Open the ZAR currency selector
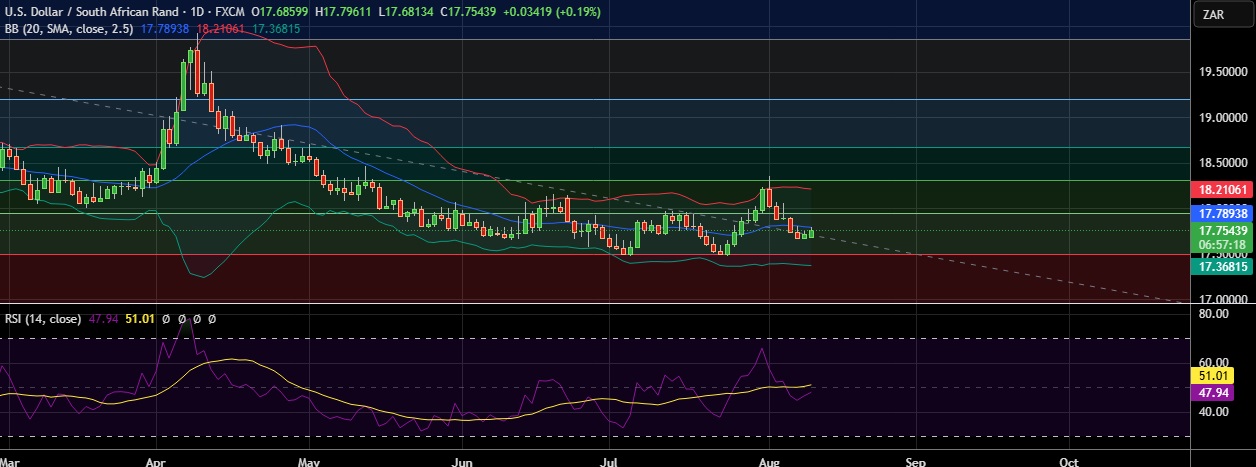 [x=1214, y=14]
